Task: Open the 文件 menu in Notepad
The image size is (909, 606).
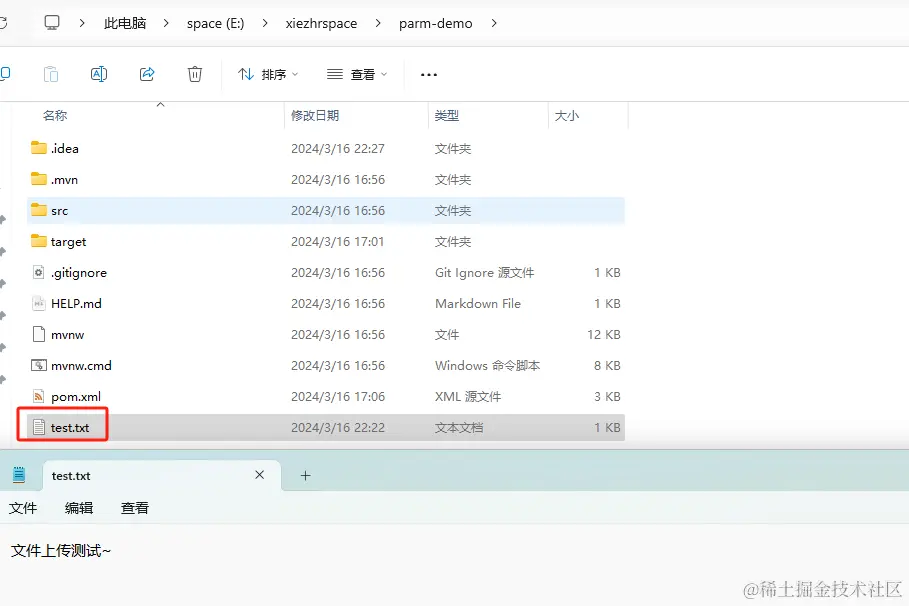Action: click(x=23, y=508)
